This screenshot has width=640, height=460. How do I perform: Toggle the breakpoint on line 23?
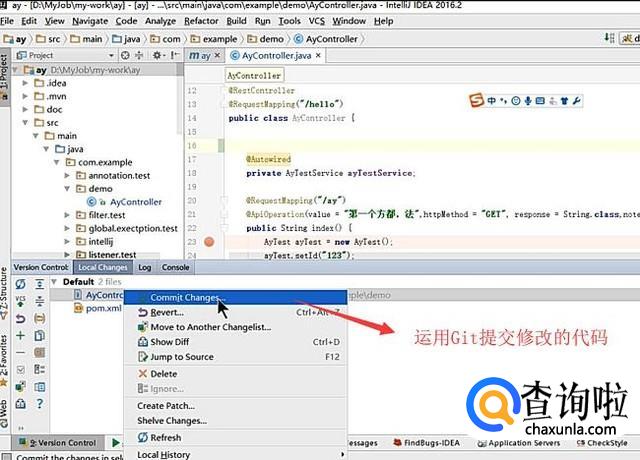(209, 242)
